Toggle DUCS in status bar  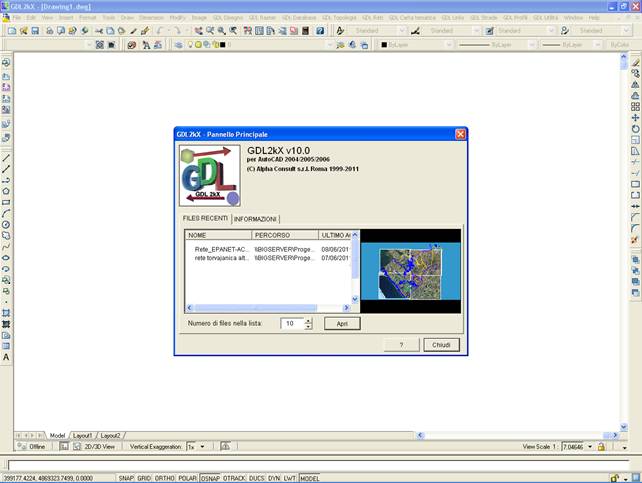point(257,478)
